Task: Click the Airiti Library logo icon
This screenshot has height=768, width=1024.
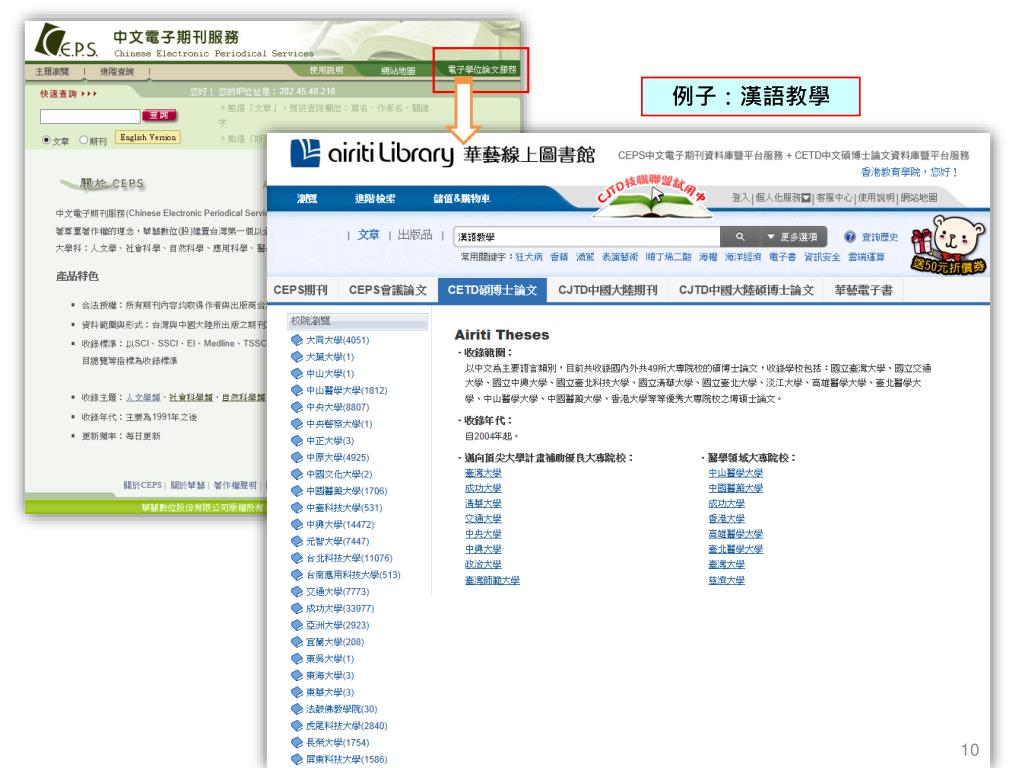Action: [305, 153]
